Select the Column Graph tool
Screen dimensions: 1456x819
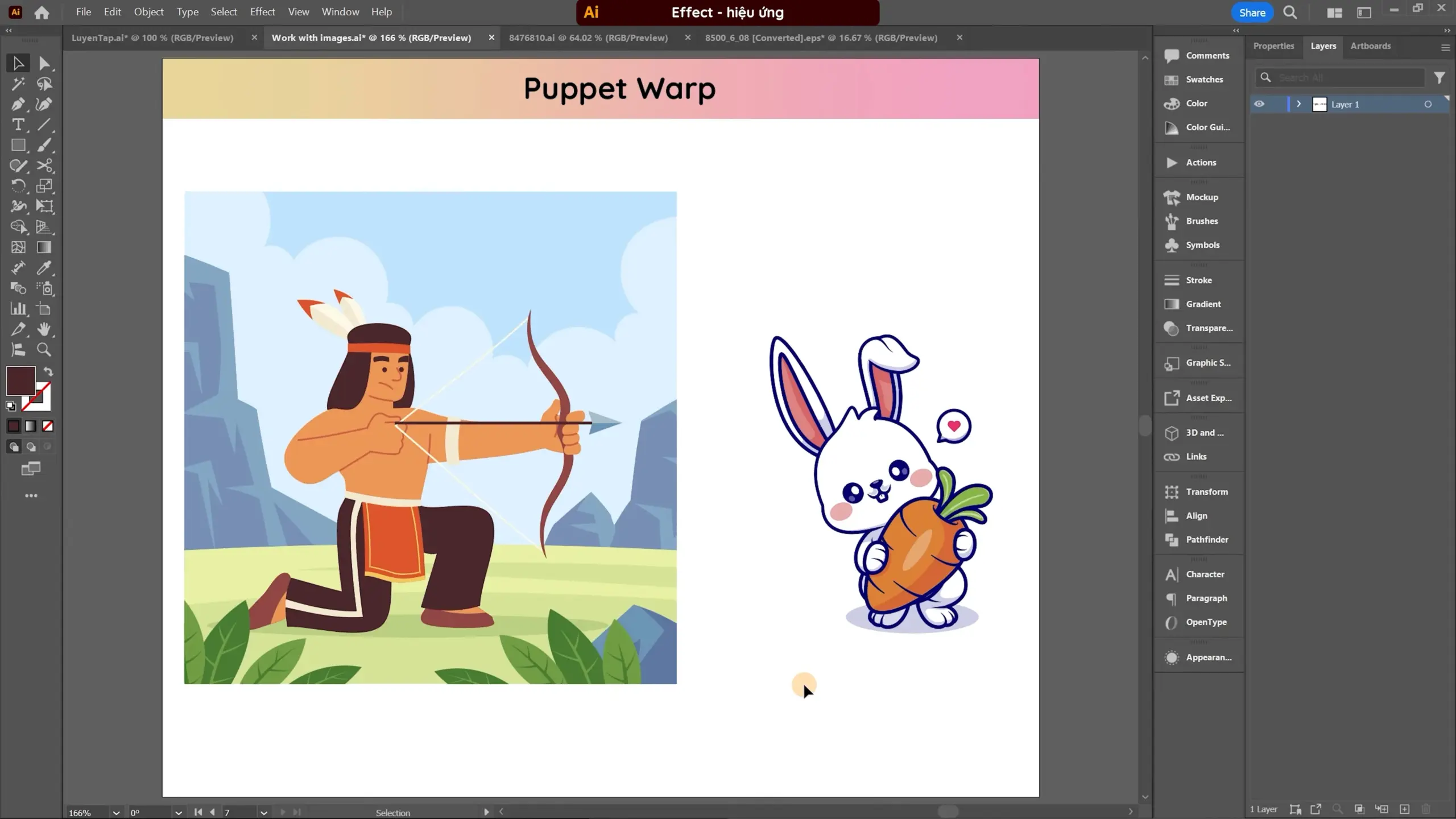tap(18, 309)
